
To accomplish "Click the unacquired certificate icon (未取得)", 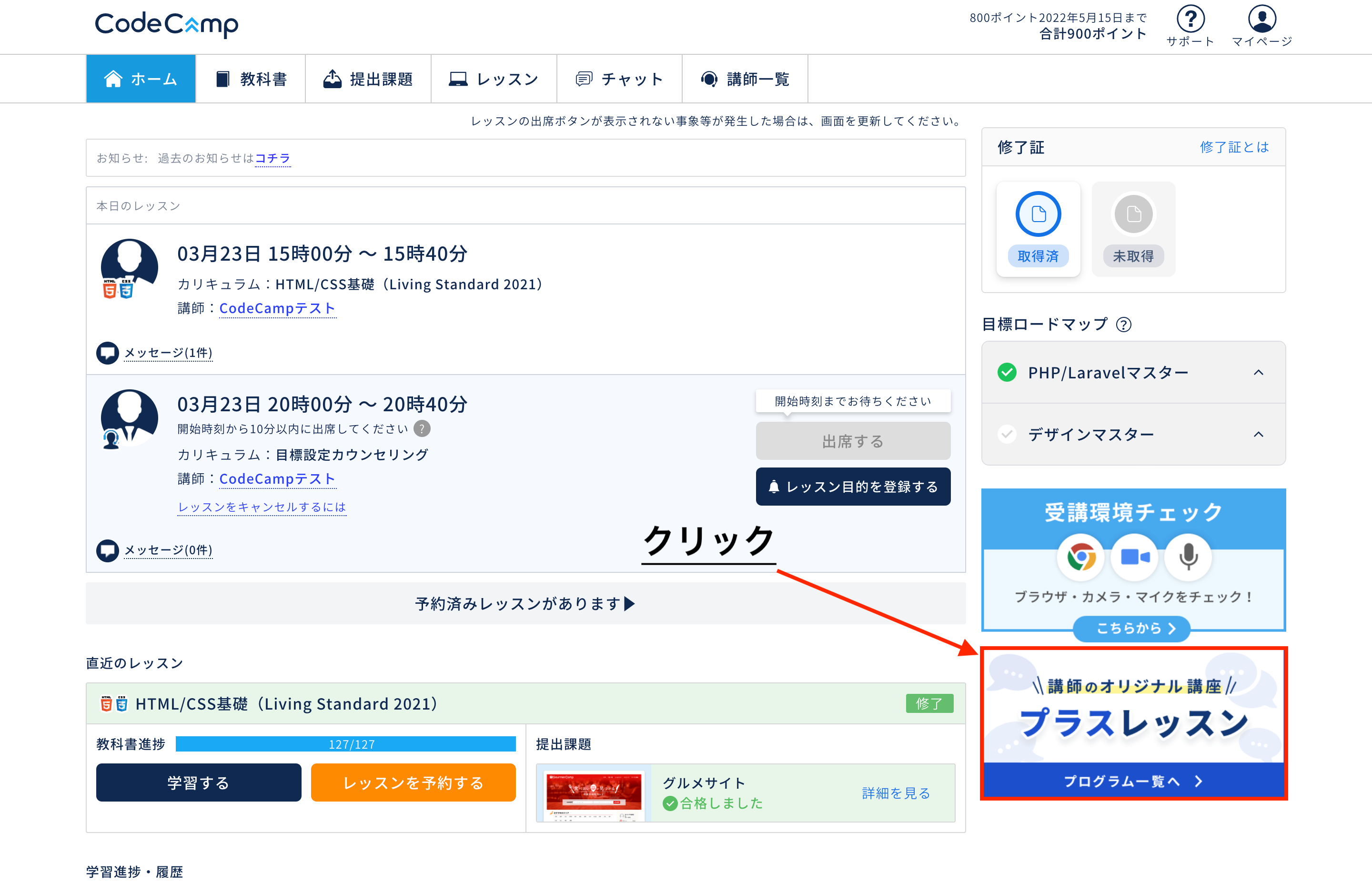I will 1133,214.
